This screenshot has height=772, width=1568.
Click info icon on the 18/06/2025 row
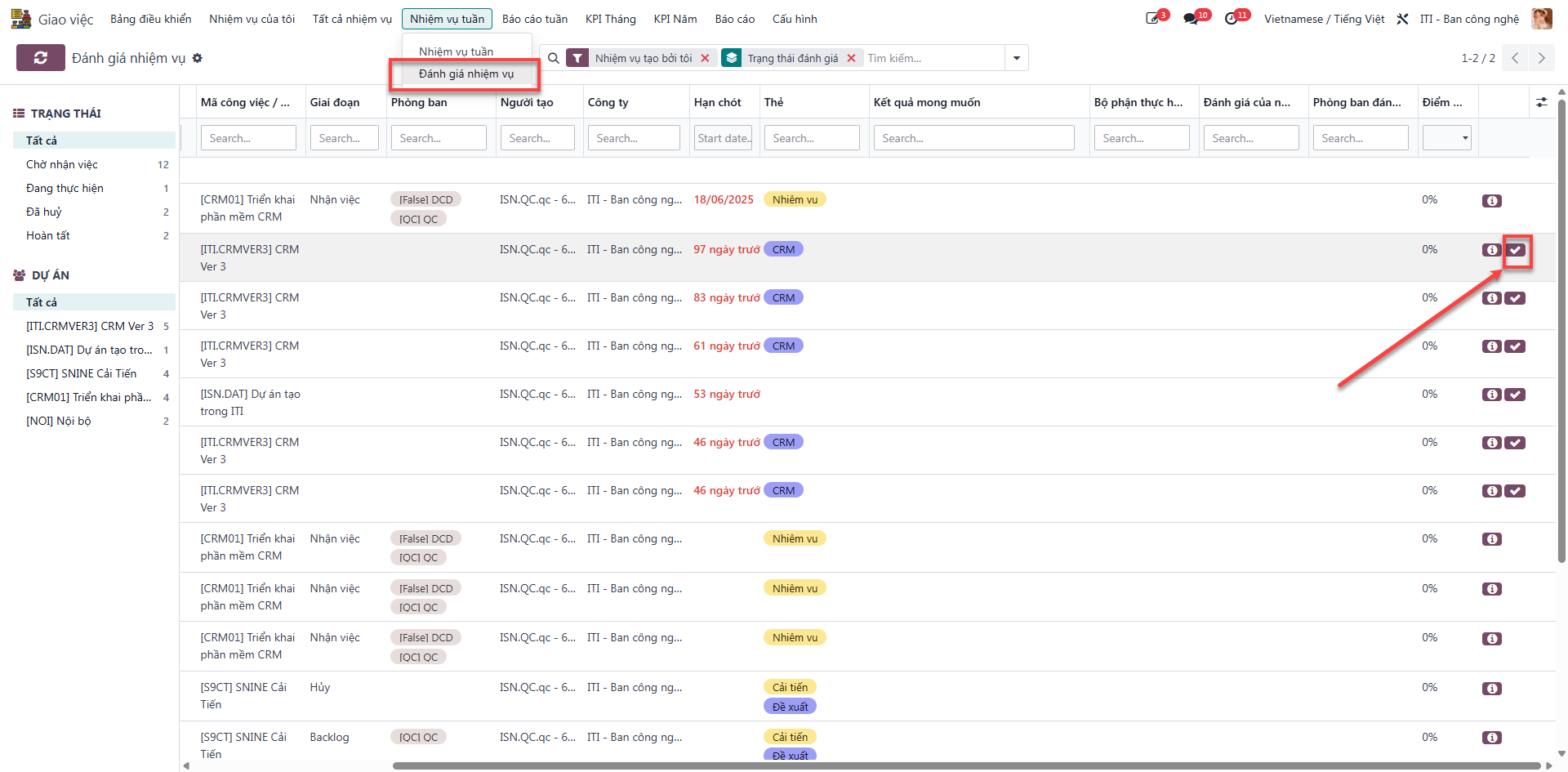[1492, 201]
